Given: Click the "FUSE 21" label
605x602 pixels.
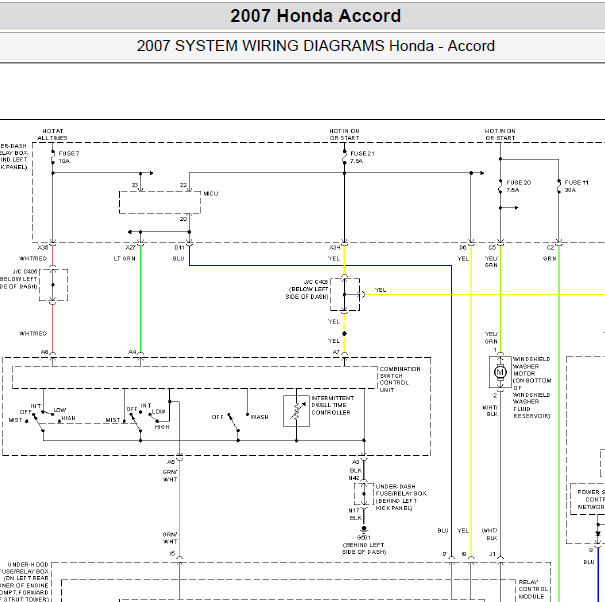Looking at the screenshot, I should (x=362, y=153).
